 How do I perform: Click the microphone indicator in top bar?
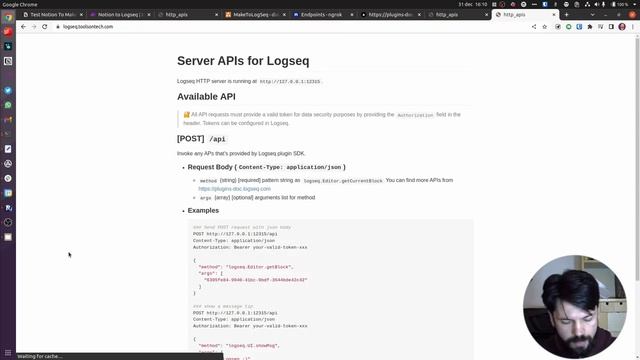pyautogui.click(x=603, y=4)
